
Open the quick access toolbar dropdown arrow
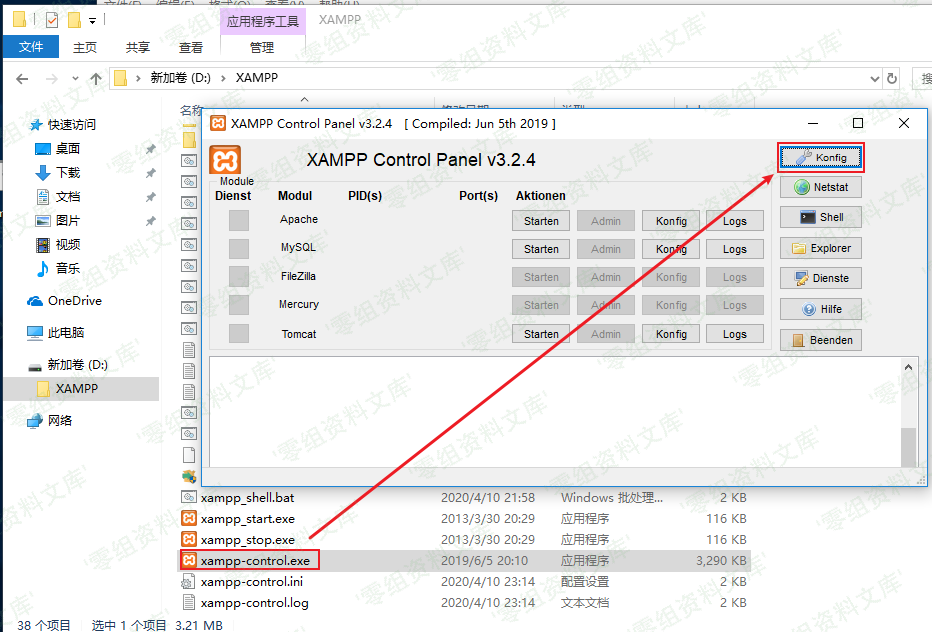click(x=92, y=21)
